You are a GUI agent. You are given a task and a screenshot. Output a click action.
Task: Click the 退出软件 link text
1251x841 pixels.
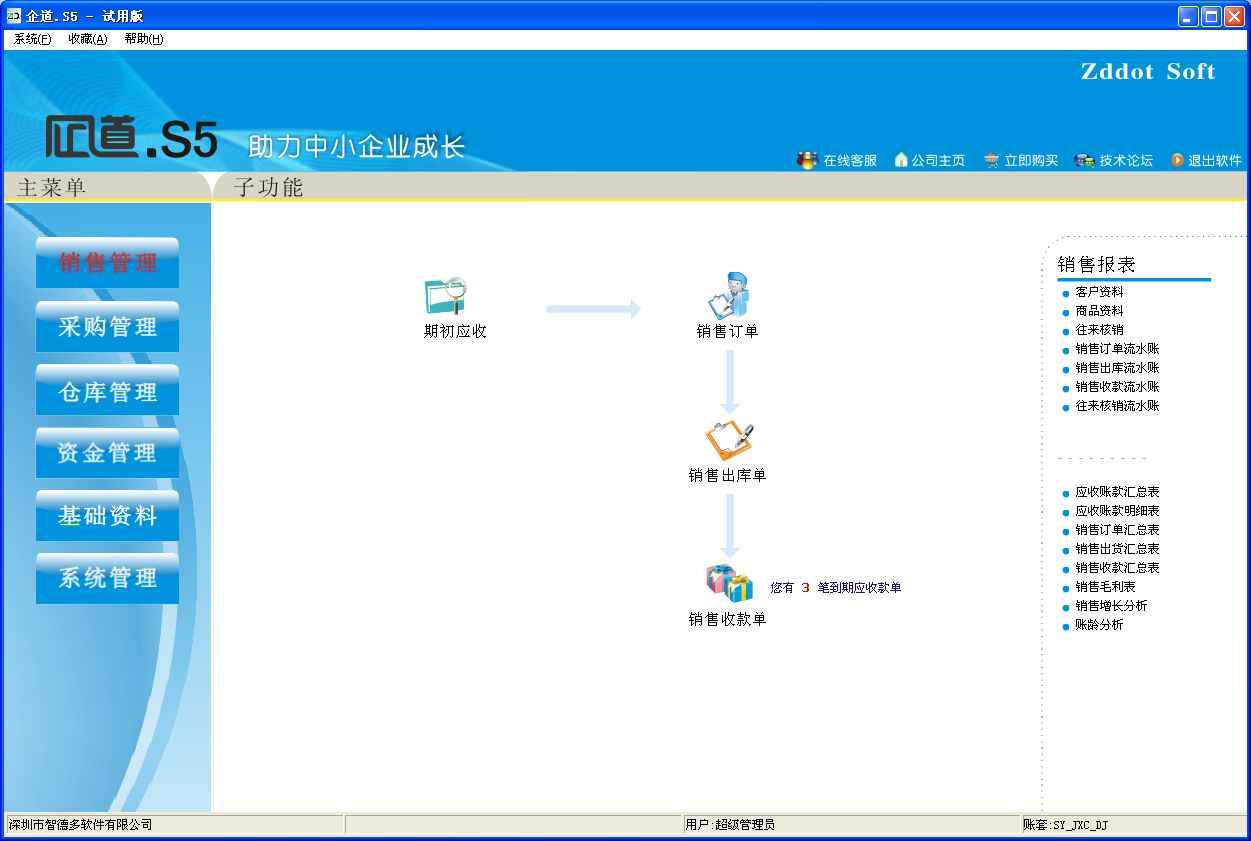point(1215,160)
